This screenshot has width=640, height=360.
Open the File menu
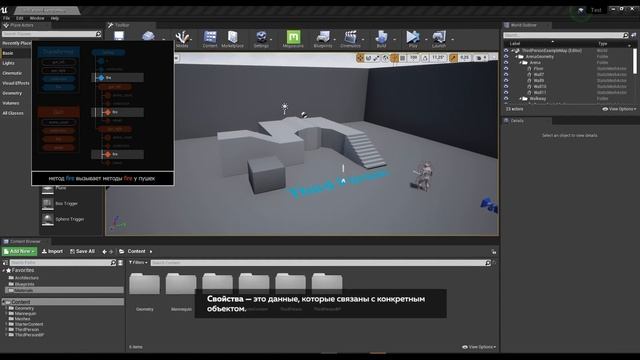(x=7, y=18)
